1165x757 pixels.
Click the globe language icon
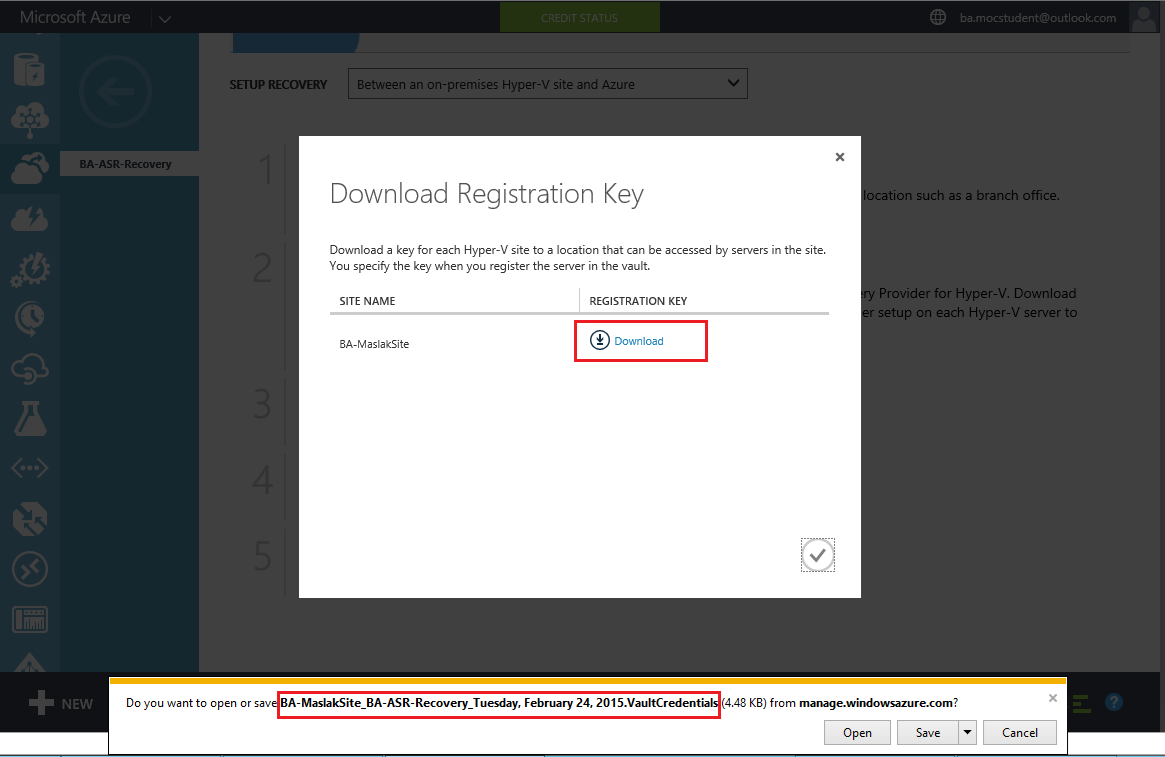coord(937,17)
